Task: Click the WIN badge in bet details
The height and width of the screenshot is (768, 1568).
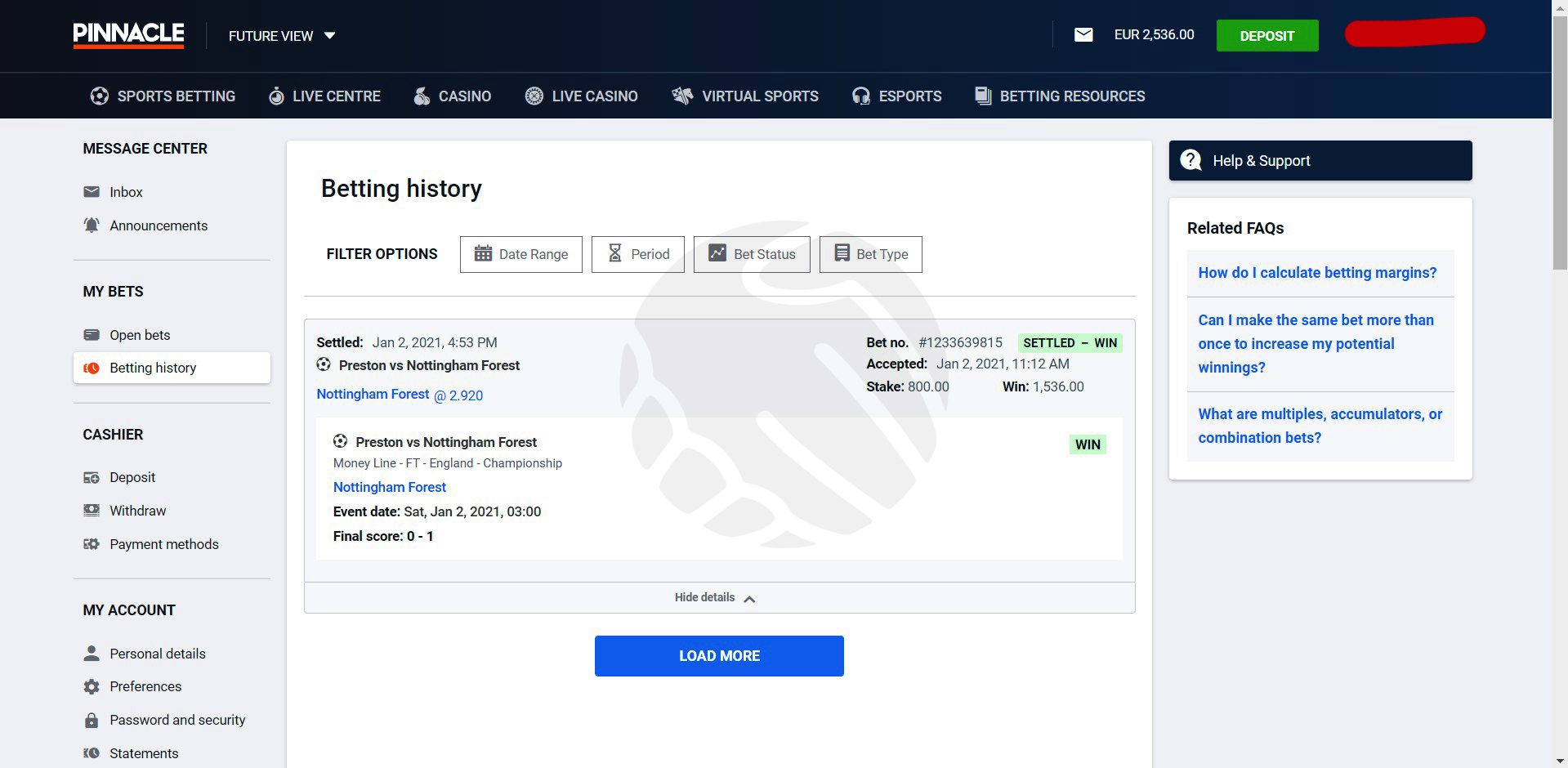Action: pos(1088,444)
